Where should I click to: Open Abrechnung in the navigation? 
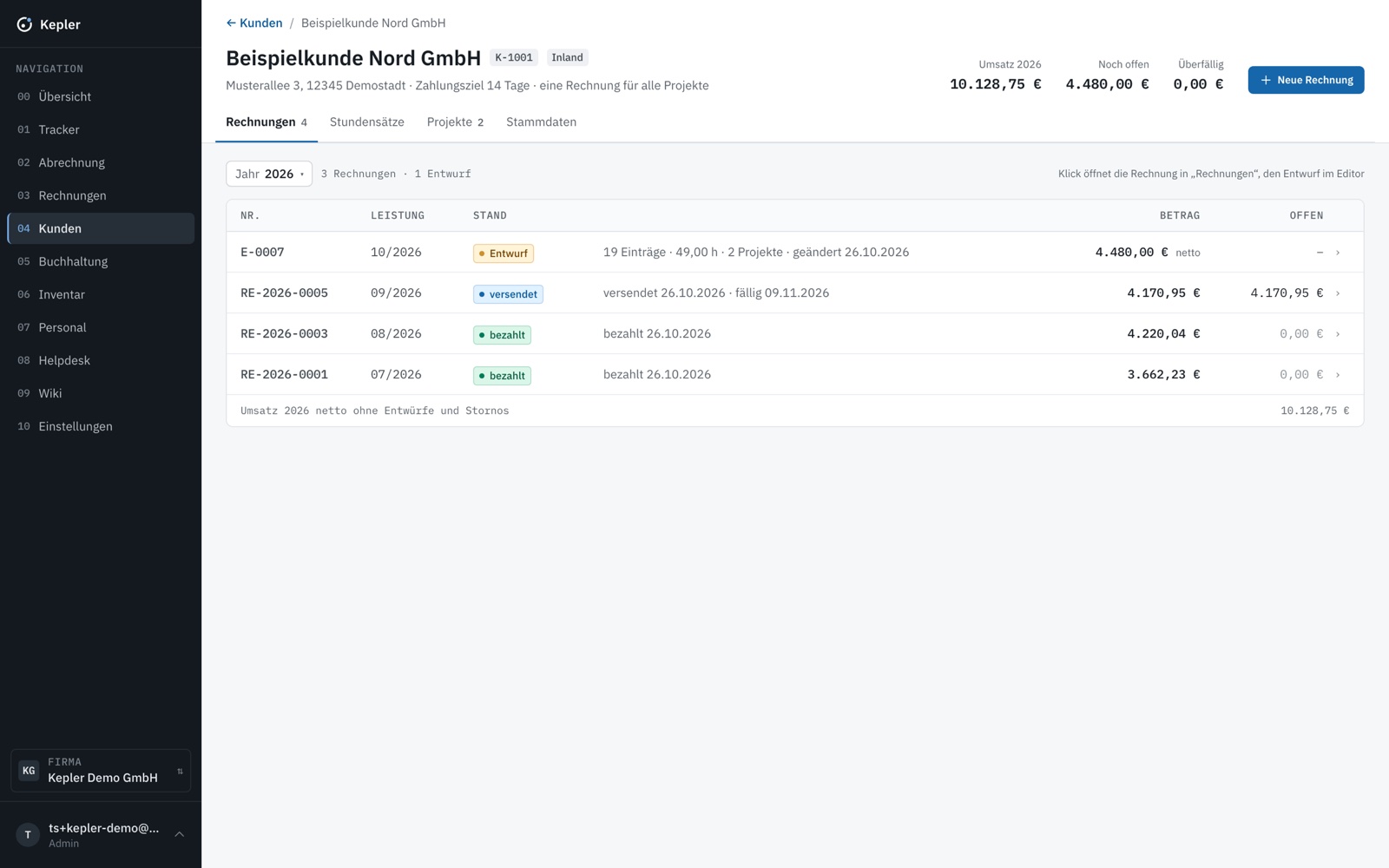click(x=101, y=162)
